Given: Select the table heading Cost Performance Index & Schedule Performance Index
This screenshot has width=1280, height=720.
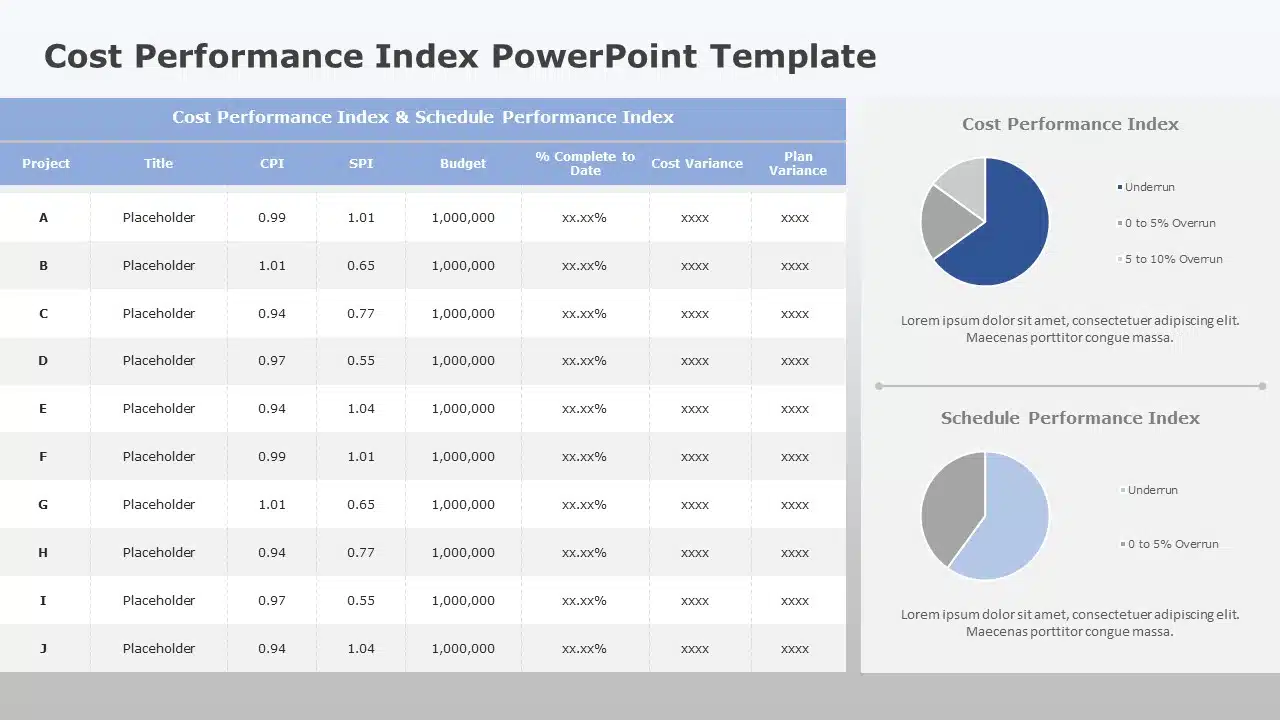Looking at the screenshot, I should tap(423, 117).
